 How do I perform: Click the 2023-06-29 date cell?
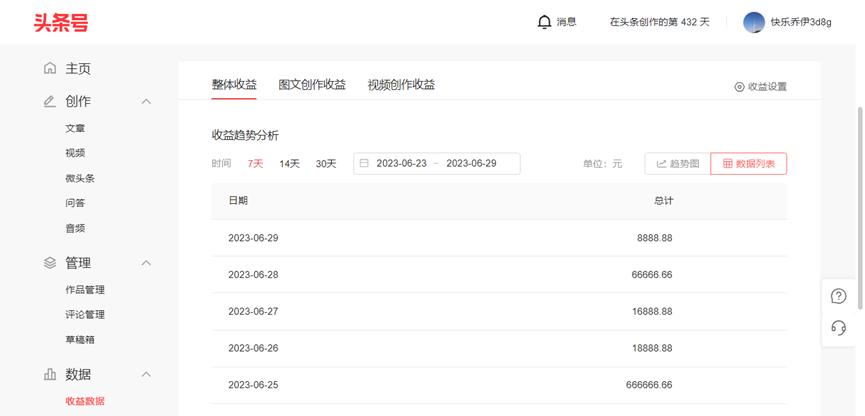(253, 238)
